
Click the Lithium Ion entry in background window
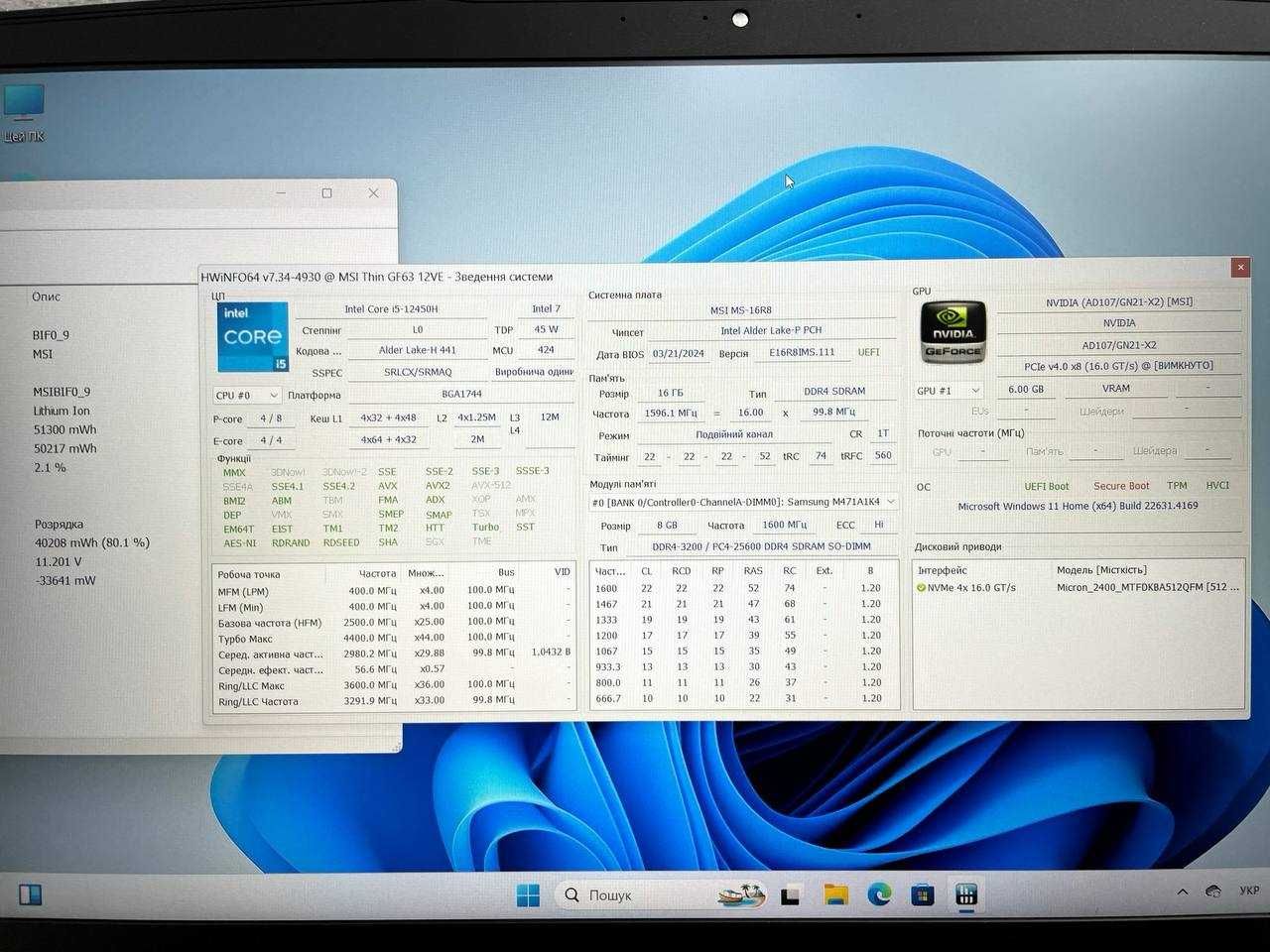62,411
